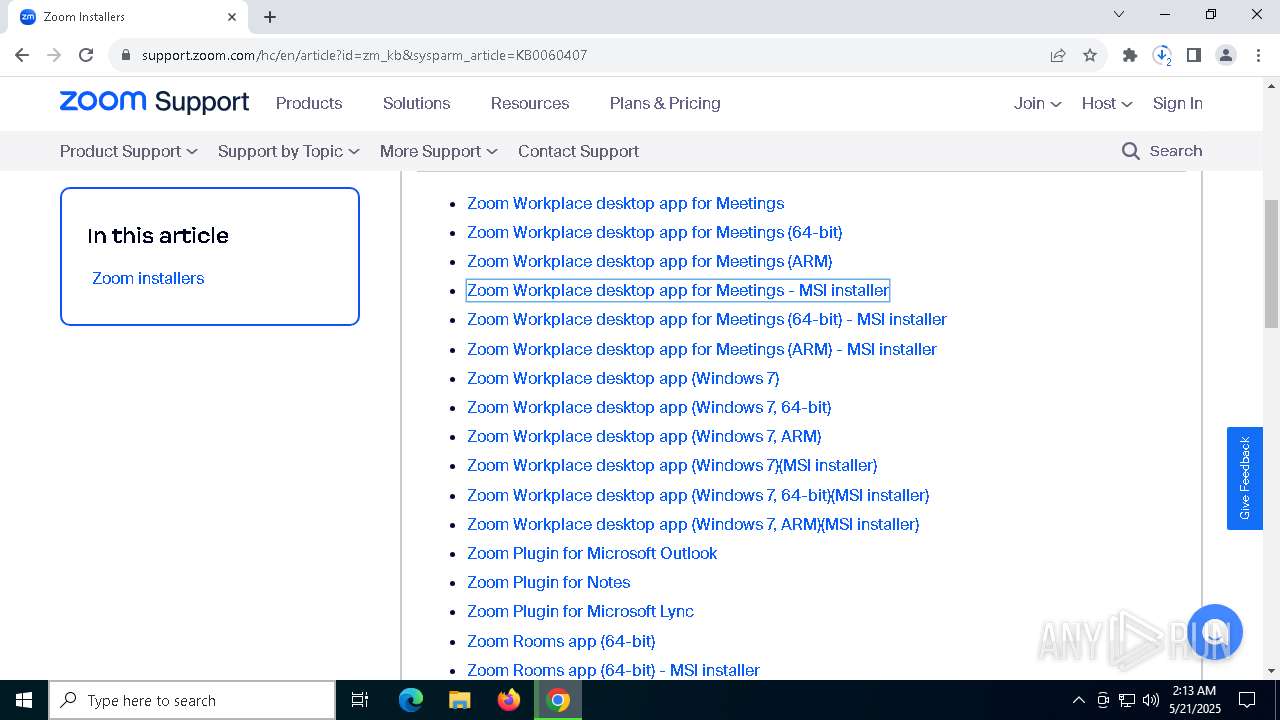Launch Firefox from the taskbar
The width and height of the screenshot is (1280, 720).
point(509,700)
